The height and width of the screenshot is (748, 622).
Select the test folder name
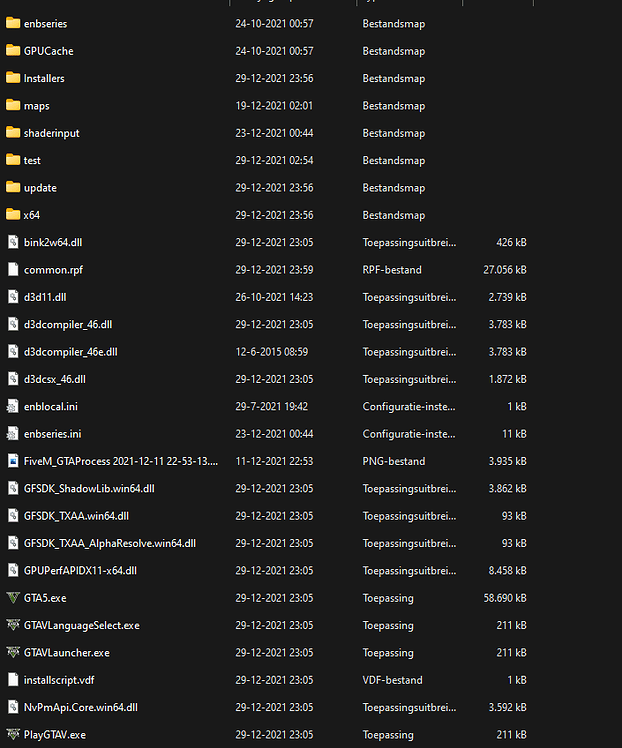[32, 160]
